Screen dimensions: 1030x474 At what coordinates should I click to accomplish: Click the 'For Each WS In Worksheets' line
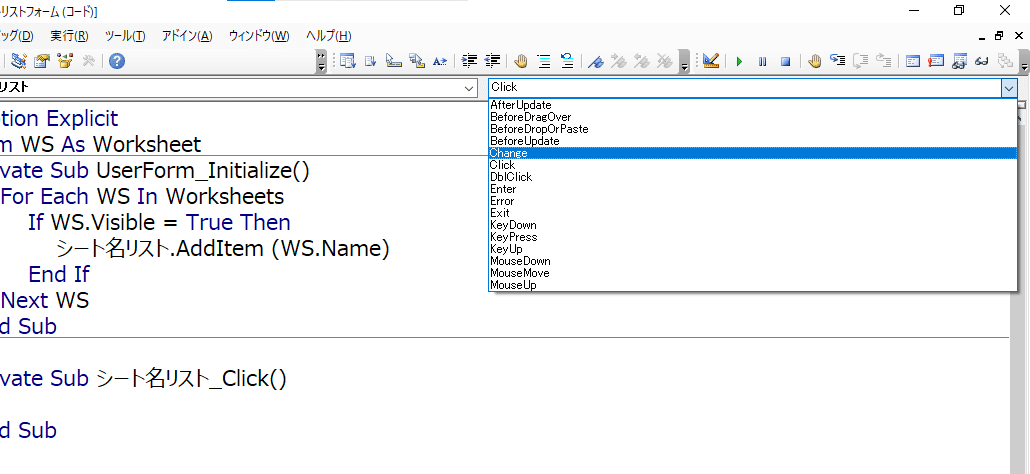143,196
